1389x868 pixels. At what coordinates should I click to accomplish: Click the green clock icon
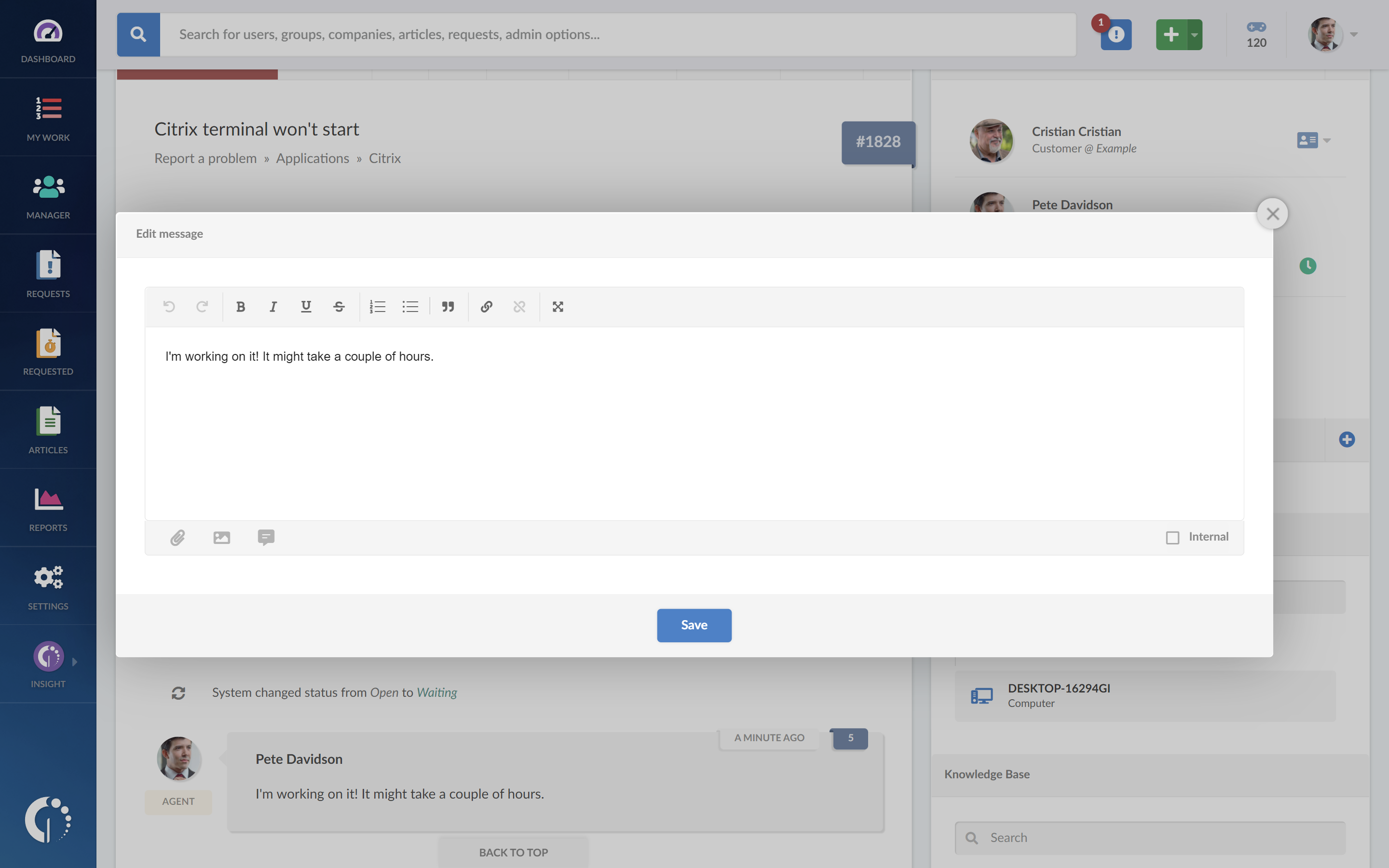point(1307,266)
